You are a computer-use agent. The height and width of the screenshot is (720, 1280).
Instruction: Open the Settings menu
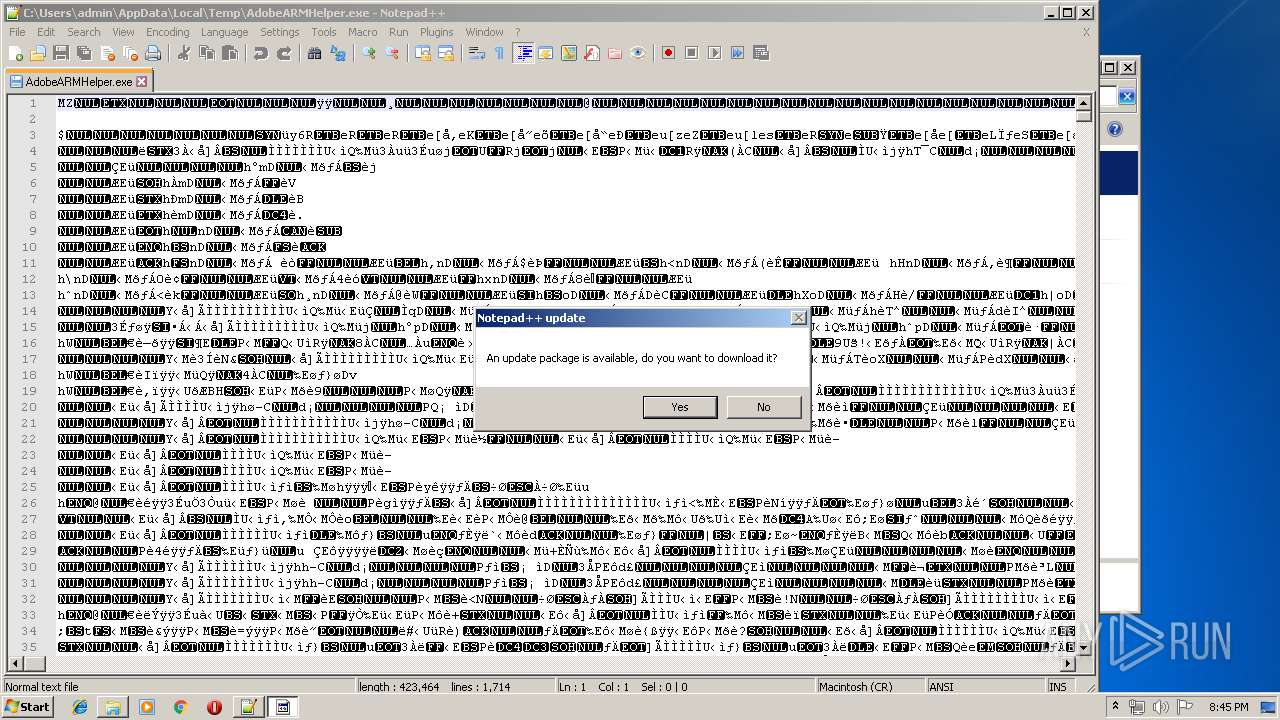pyautogui.click(x=280, y=32)
